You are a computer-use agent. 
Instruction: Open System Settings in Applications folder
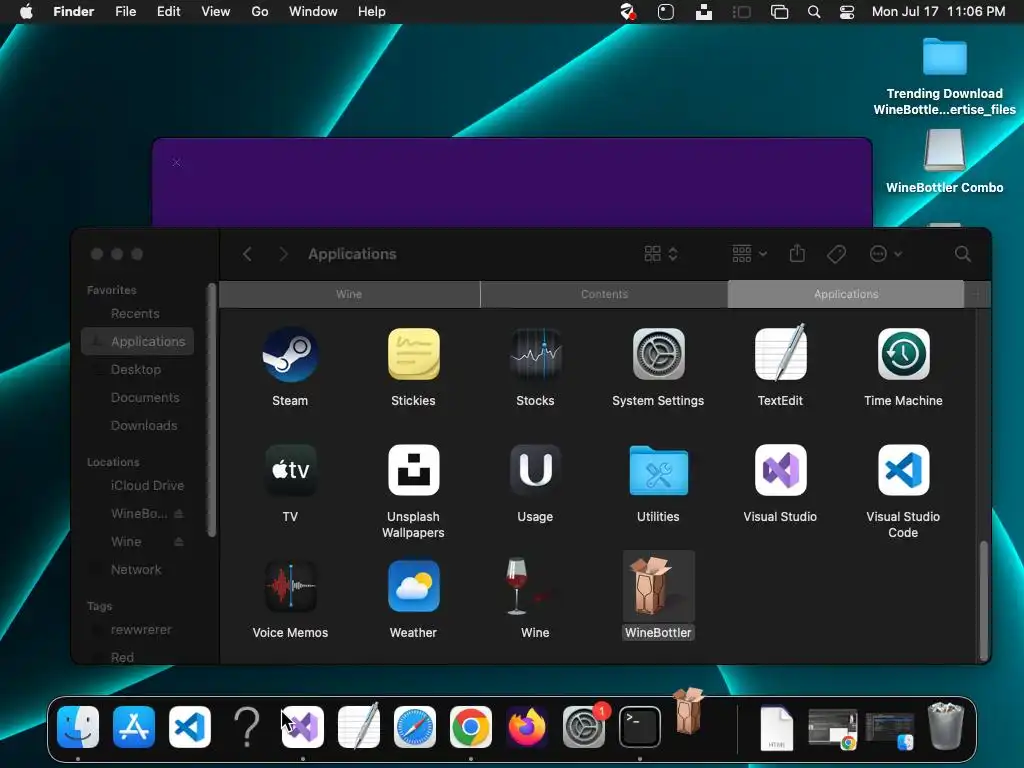[x=658, y=355]
